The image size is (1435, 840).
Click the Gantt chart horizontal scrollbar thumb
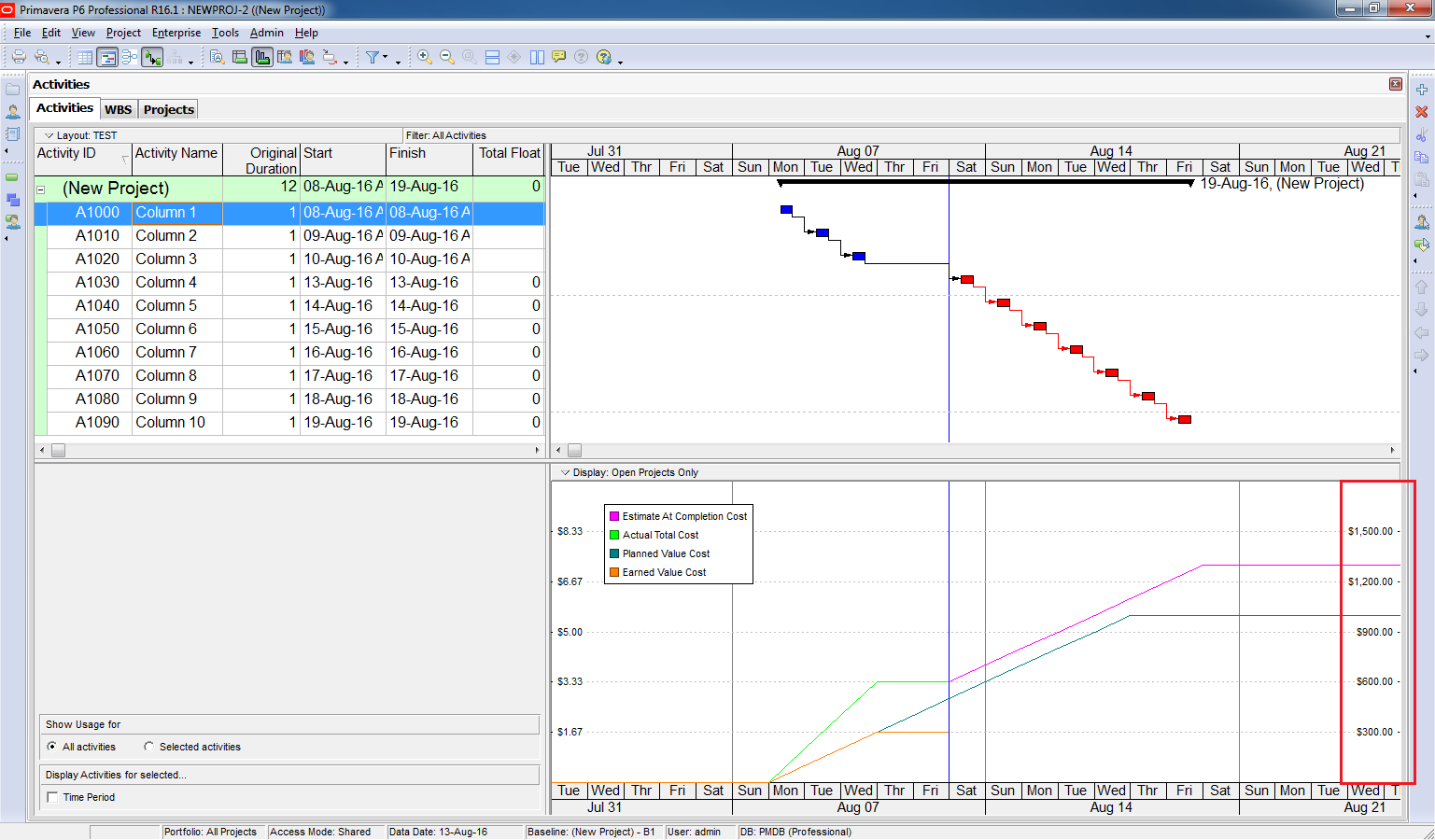(574, 450)
